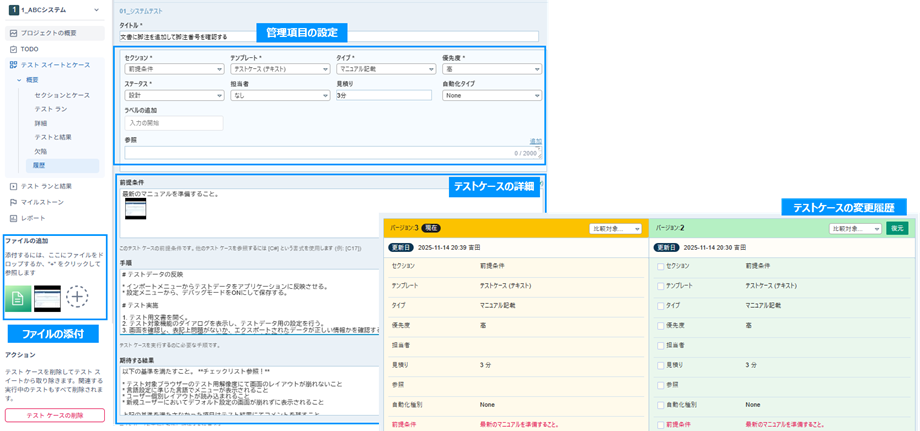Open the 優先度 dropdown
Viewport: 920px width, 431px height.
tap(492, 69)
